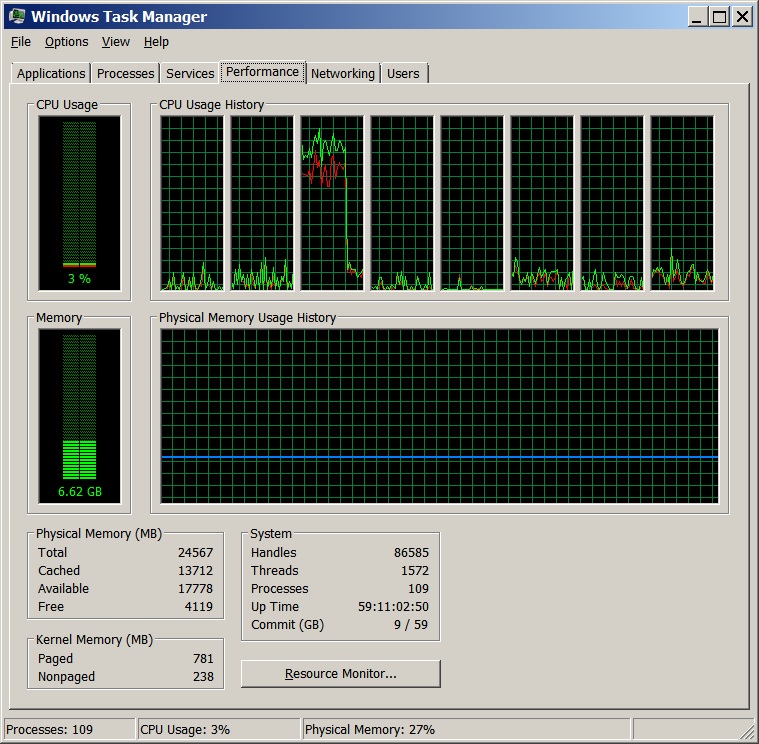Click the sixth CPU core history graph

(542, 203)
